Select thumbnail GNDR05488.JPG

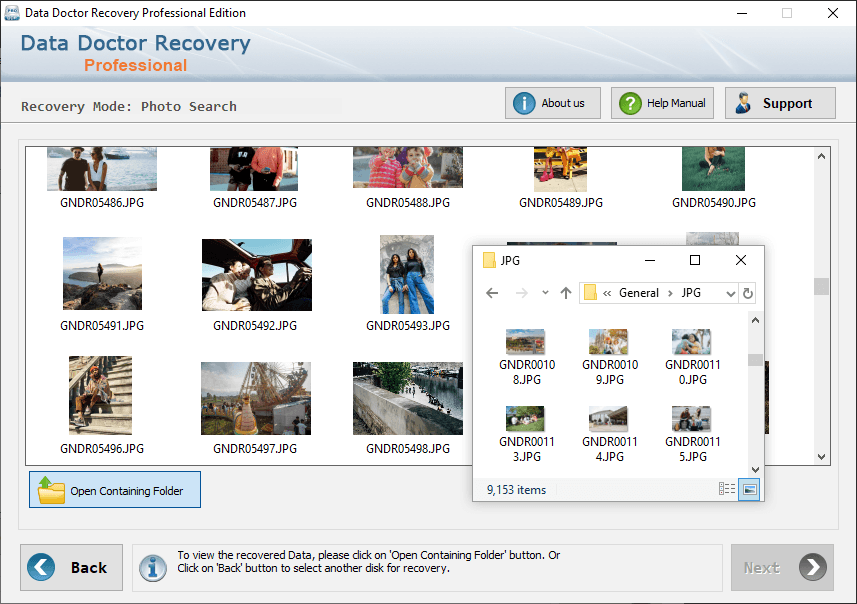(x=408, y=167)
